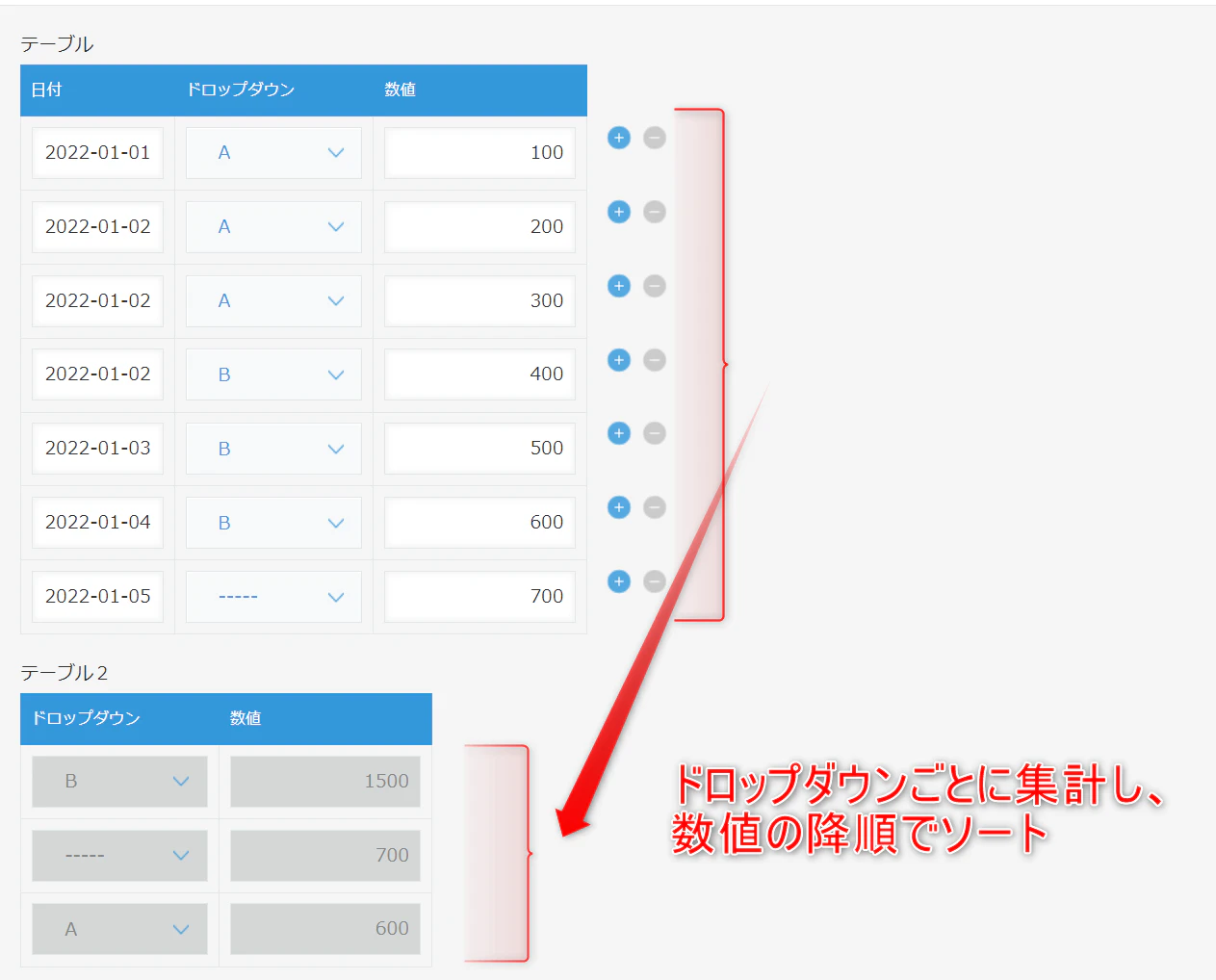Remove the row with value 300
The height and width of the screenshot is (980, 1216).
tap(655, 286)
